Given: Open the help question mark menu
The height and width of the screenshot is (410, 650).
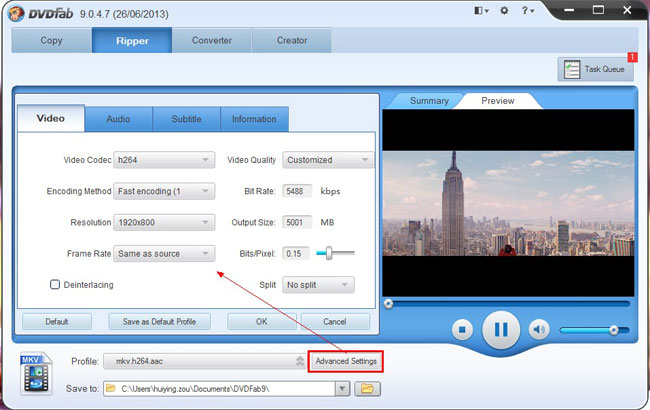Looking at the screenshot, I should pos(527,11).
